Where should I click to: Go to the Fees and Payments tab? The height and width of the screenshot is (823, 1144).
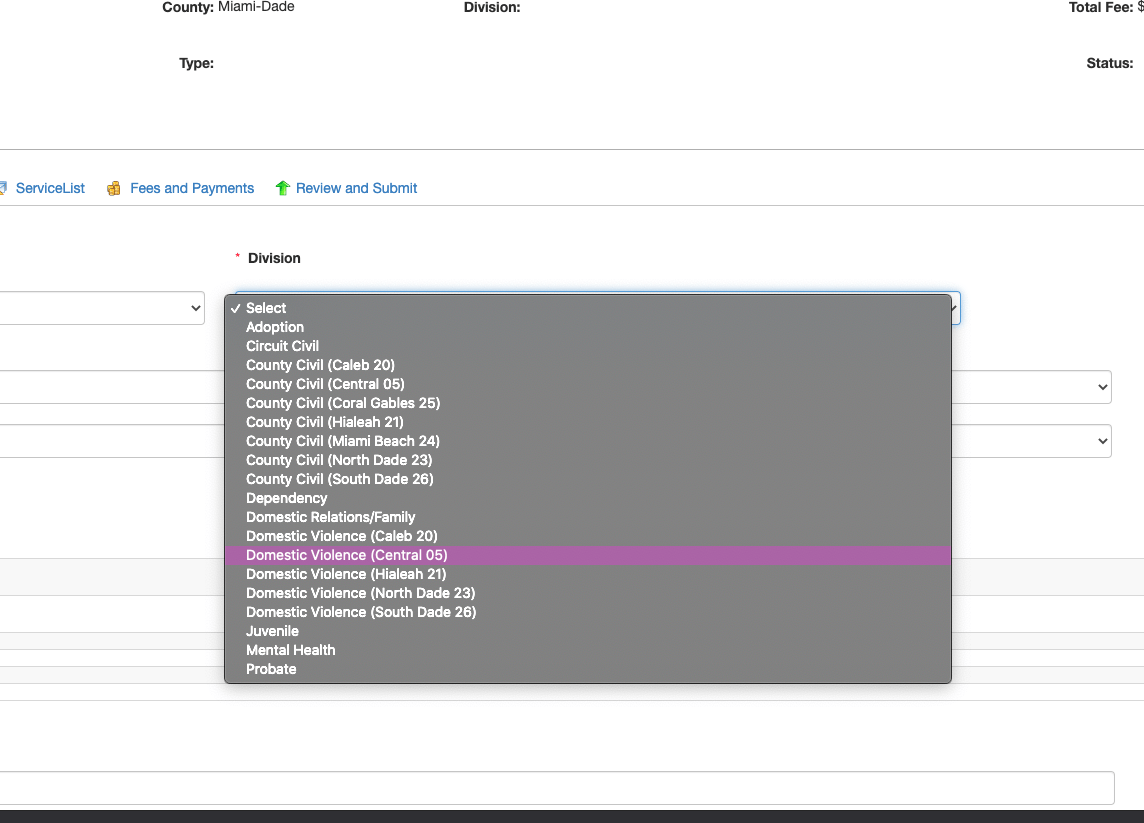point(192,188)
